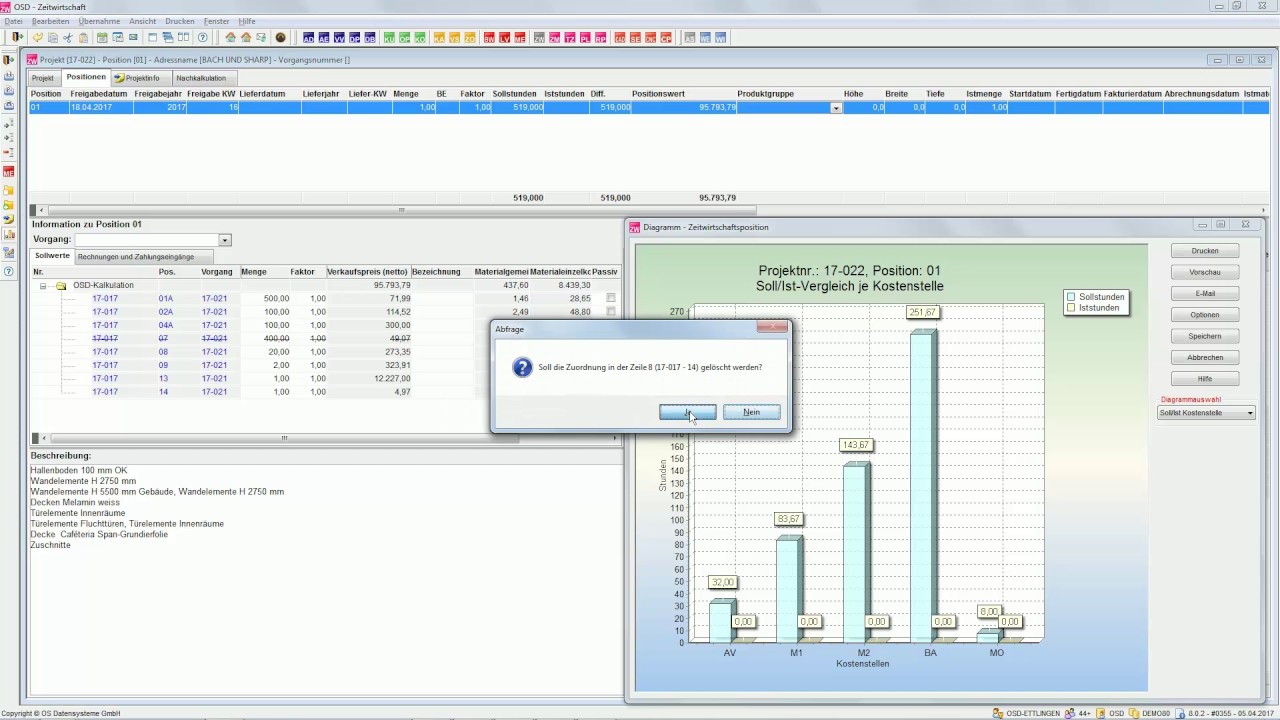Click Abbrechen in the Diagramm window

coord(1205,357)
